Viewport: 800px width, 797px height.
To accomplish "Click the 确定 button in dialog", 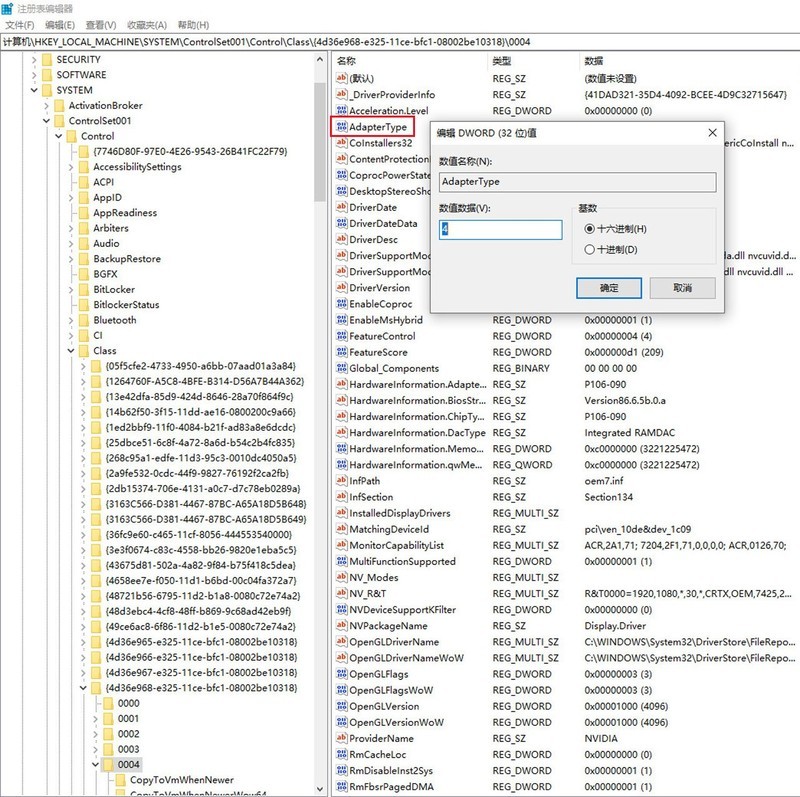I will pyautogui.click(x=609, y=287).
